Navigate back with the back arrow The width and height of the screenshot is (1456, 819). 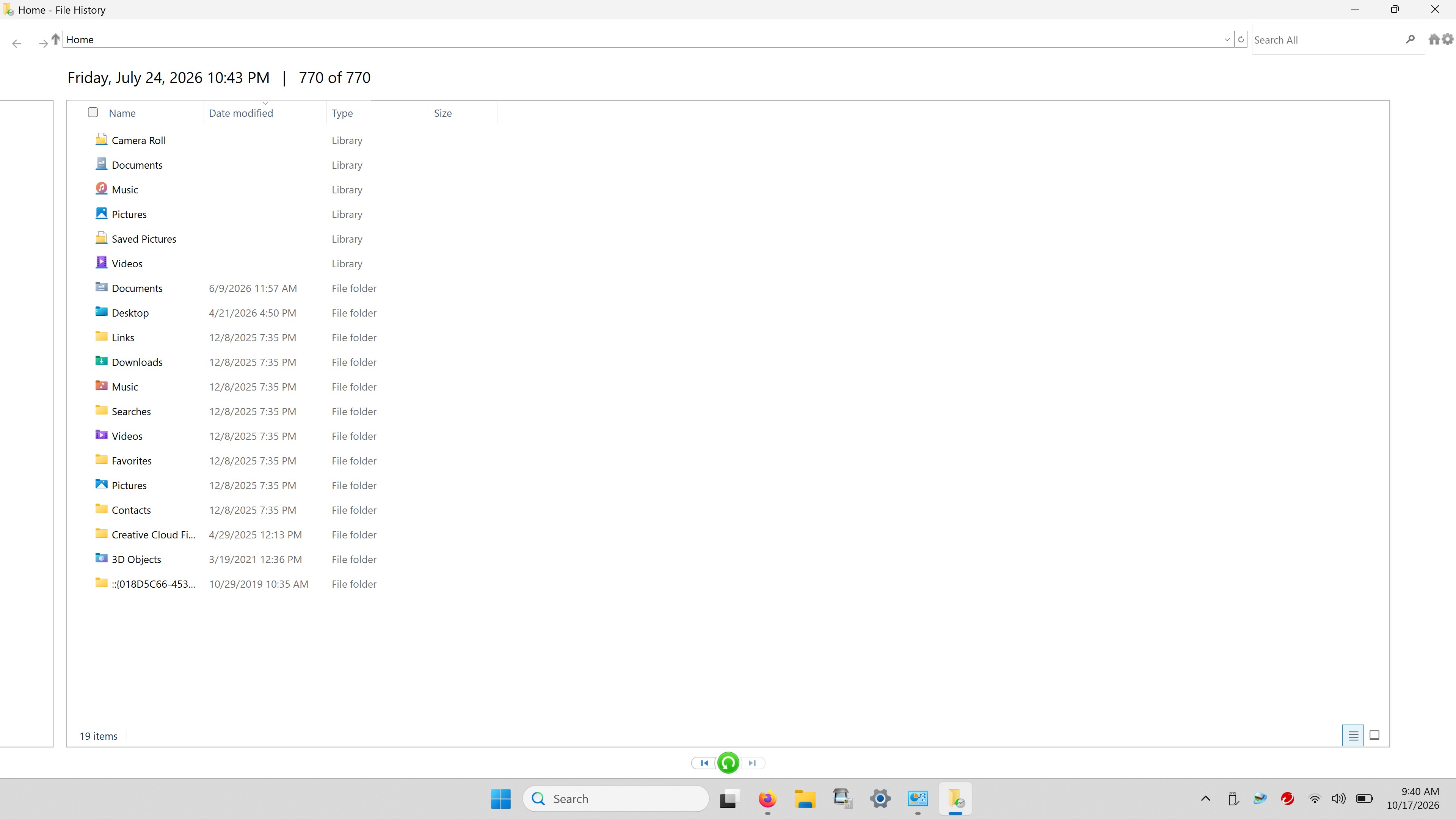click(16, 44)
